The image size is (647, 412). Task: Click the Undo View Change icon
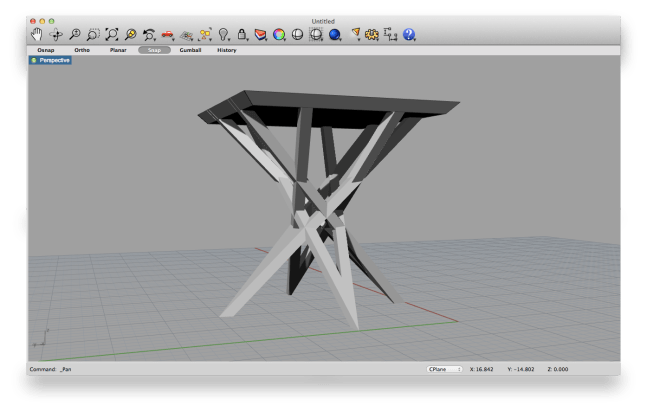tap(149, 35)
